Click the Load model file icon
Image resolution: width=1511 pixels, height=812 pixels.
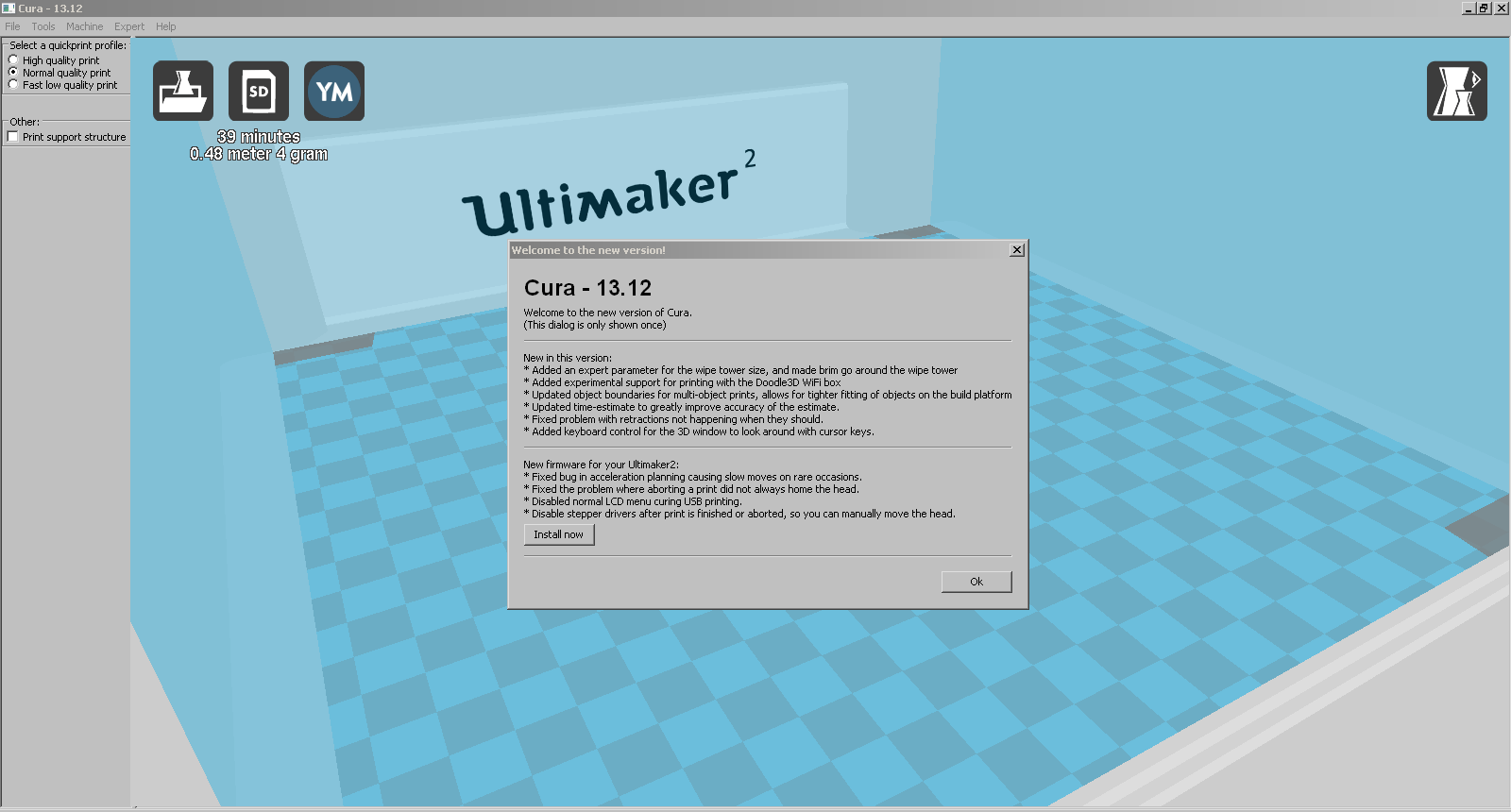183,91
